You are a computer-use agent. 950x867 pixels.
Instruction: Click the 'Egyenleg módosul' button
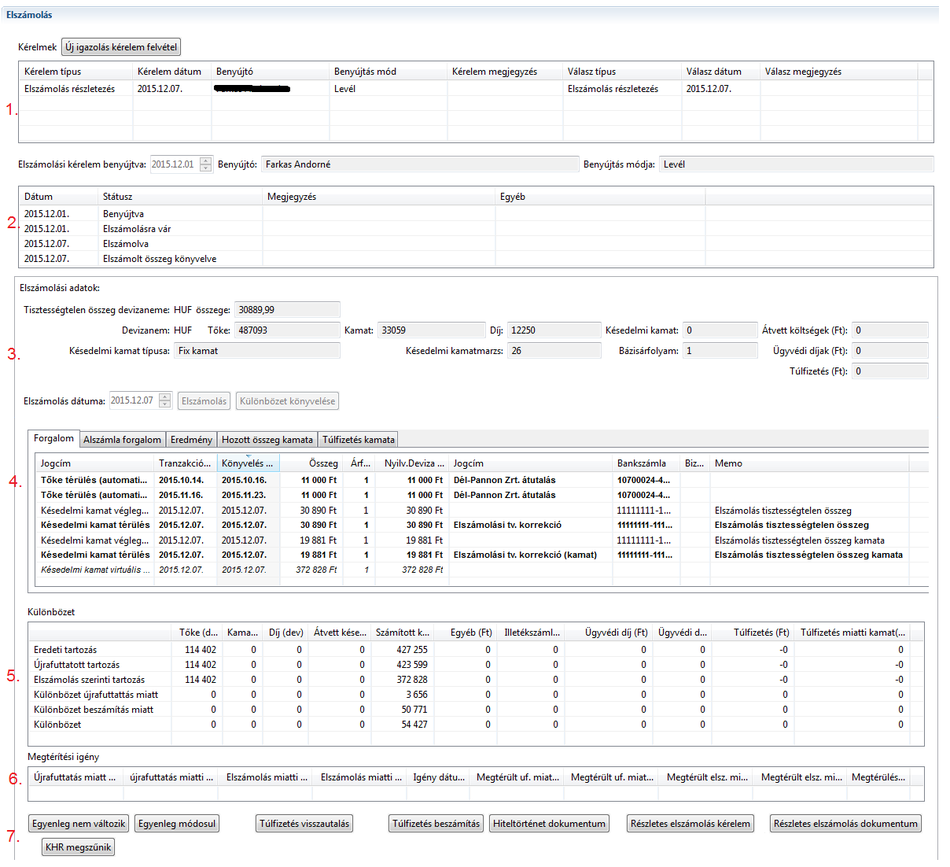[x=178, y=824]
